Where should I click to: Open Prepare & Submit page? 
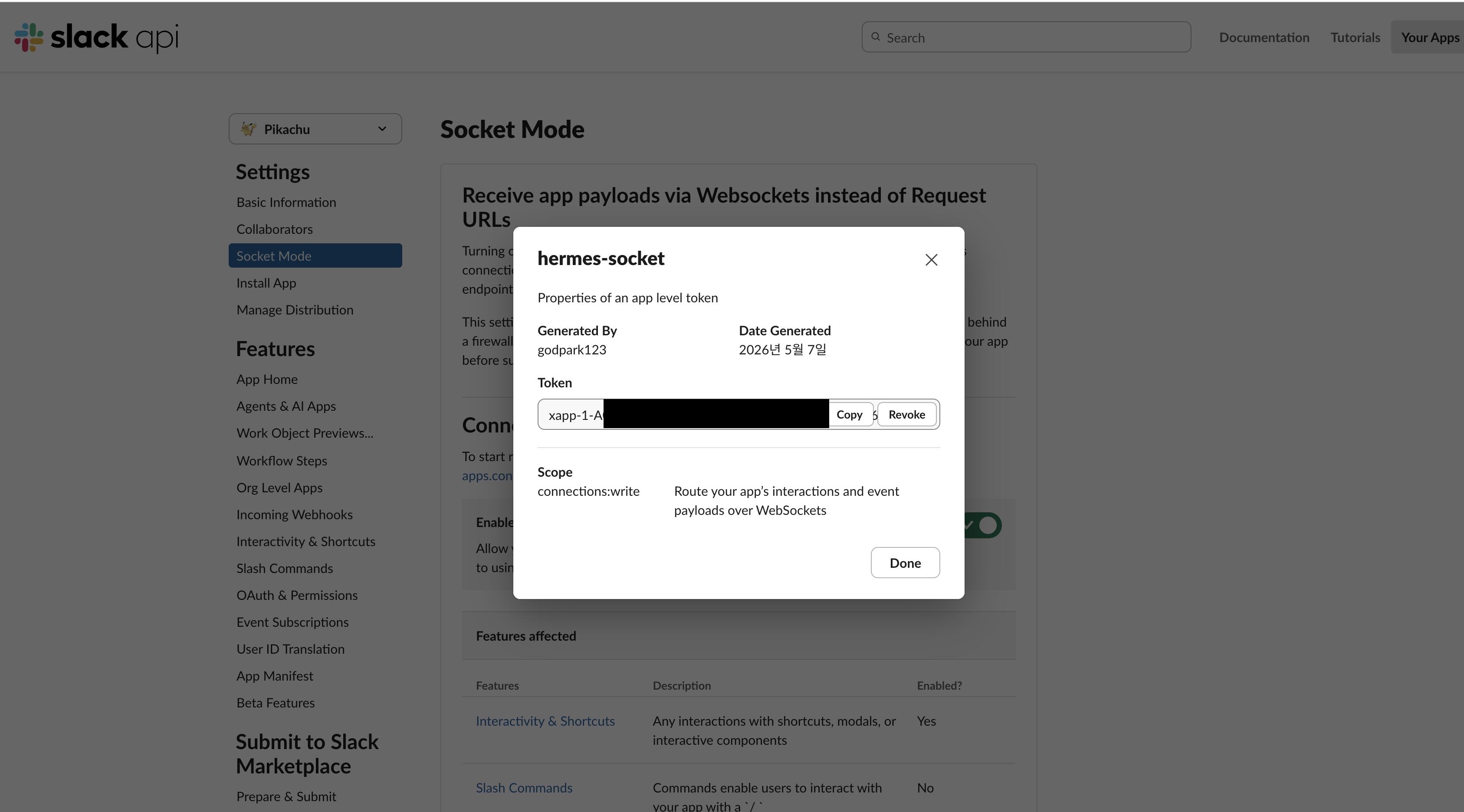point(286,797)
